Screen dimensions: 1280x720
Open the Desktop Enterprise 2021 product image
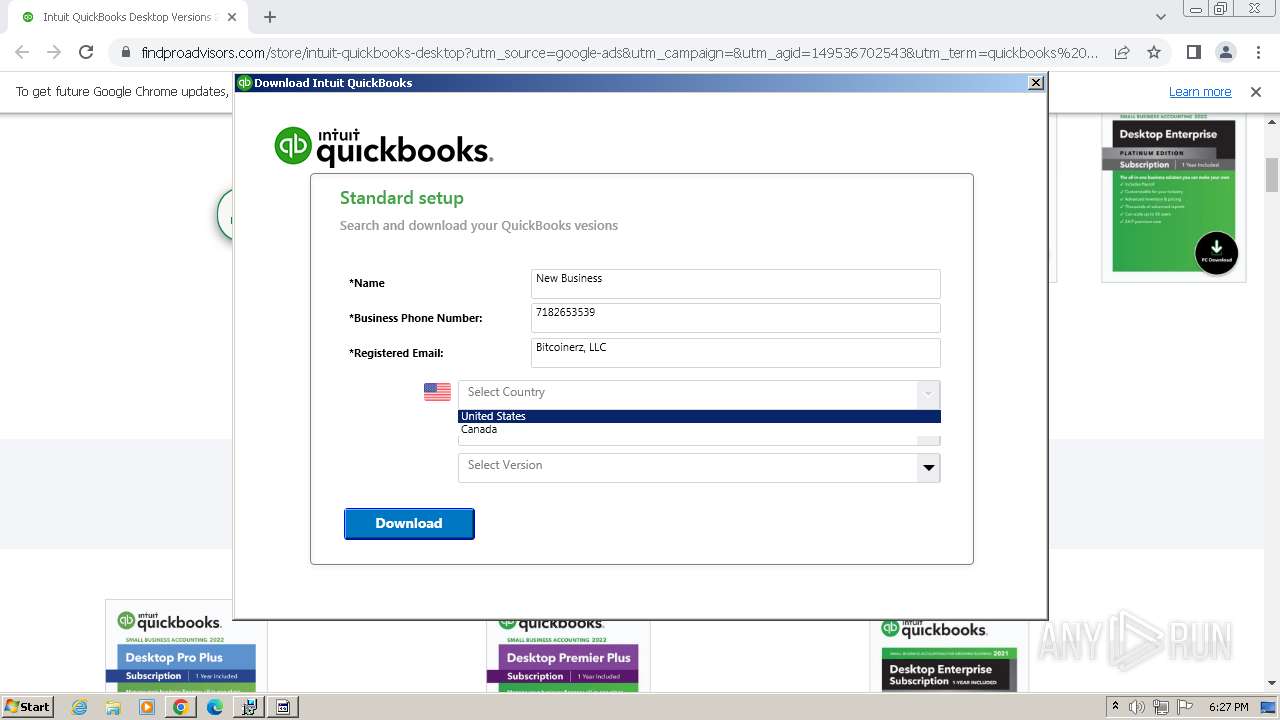pyautogui.click(x=948, y=655)
